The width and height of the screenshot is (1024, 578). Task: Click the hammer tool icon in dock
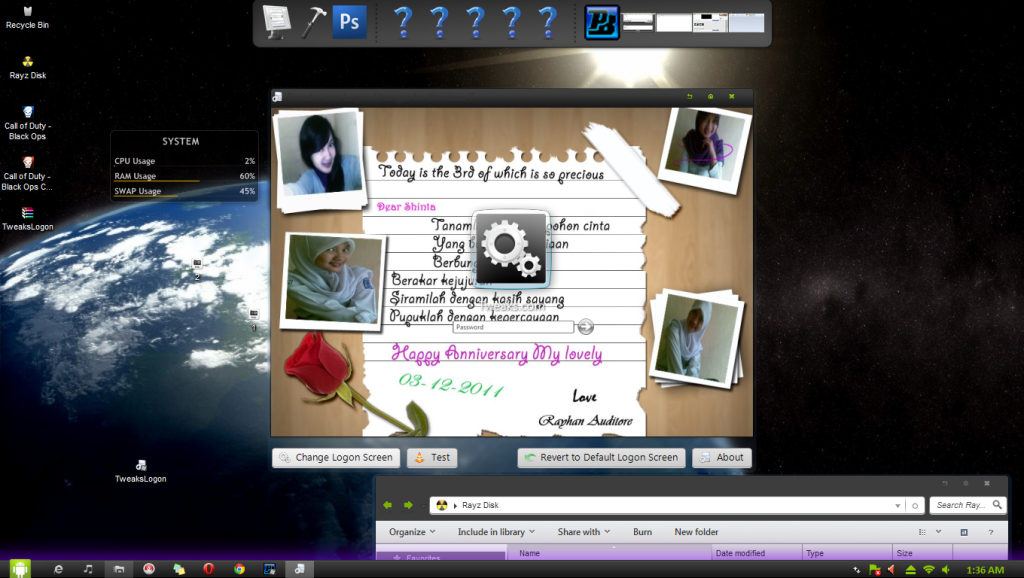click(314, 22)
